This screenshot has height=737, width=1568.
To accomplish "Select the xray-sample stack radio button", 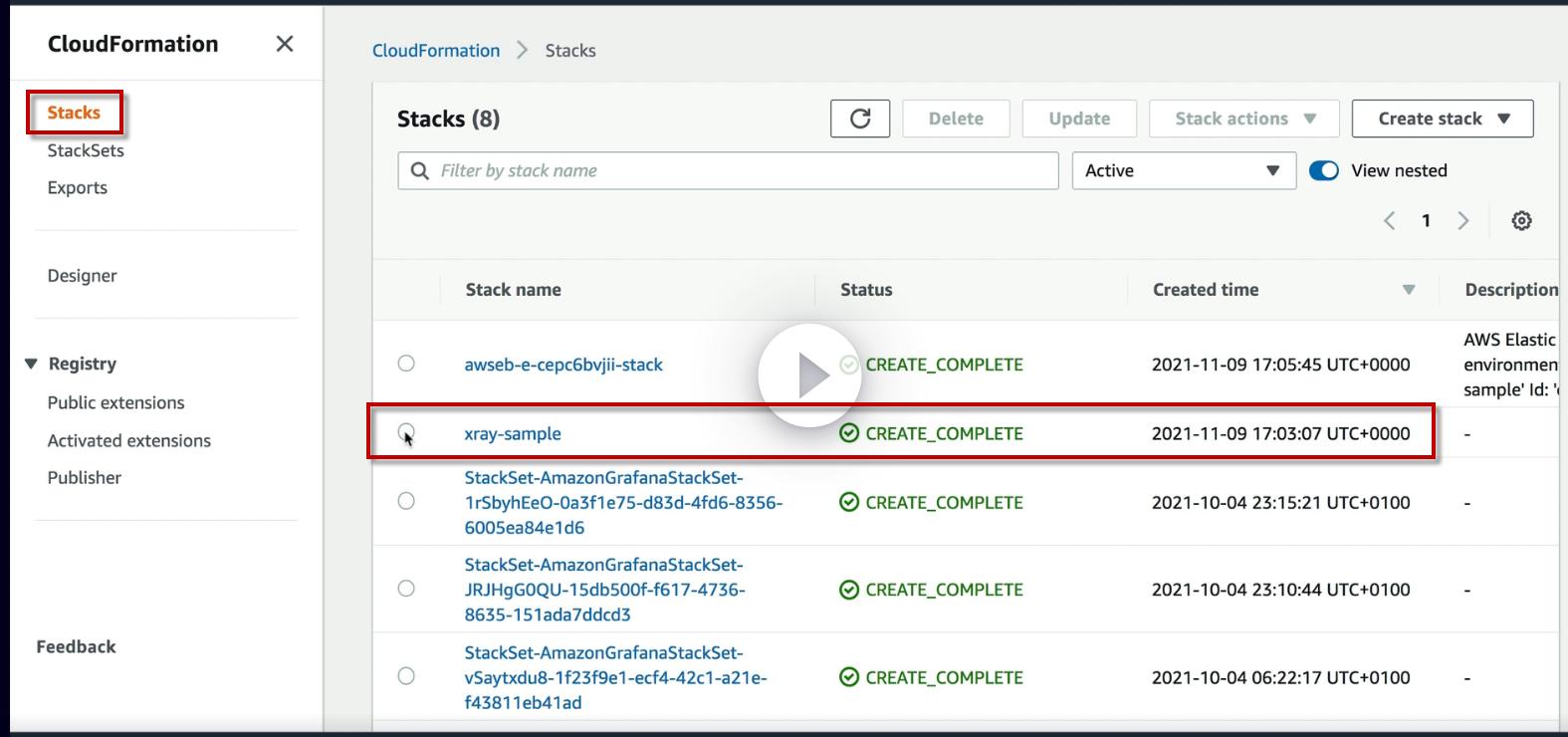I will [x=406, y=432].
